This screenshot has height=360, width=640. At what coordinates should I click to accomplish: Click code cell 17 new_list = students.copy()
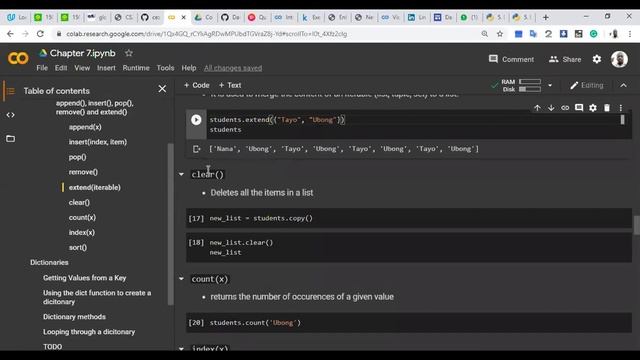click(409, 218)
